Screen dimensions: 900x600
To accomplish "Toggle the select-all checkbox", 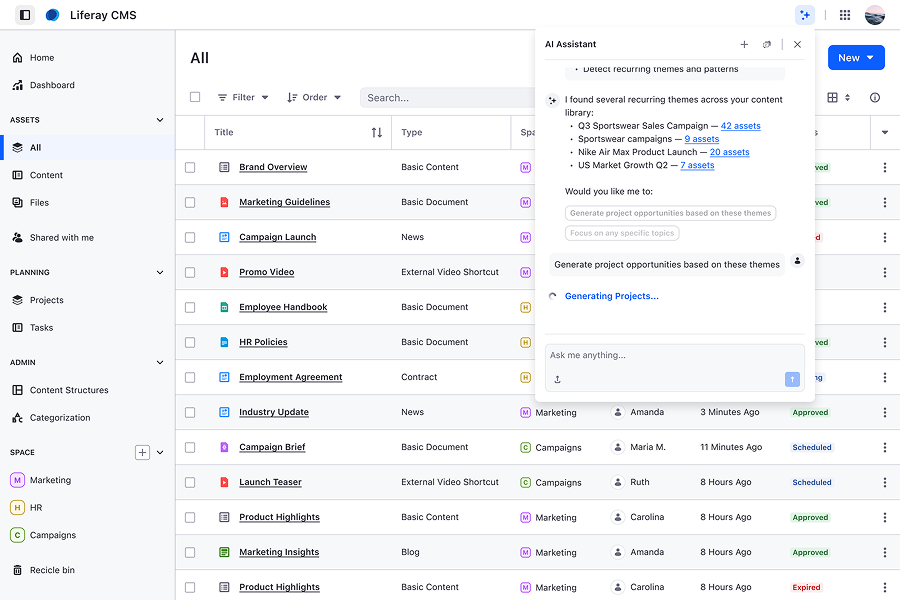I will pos(195,97).
